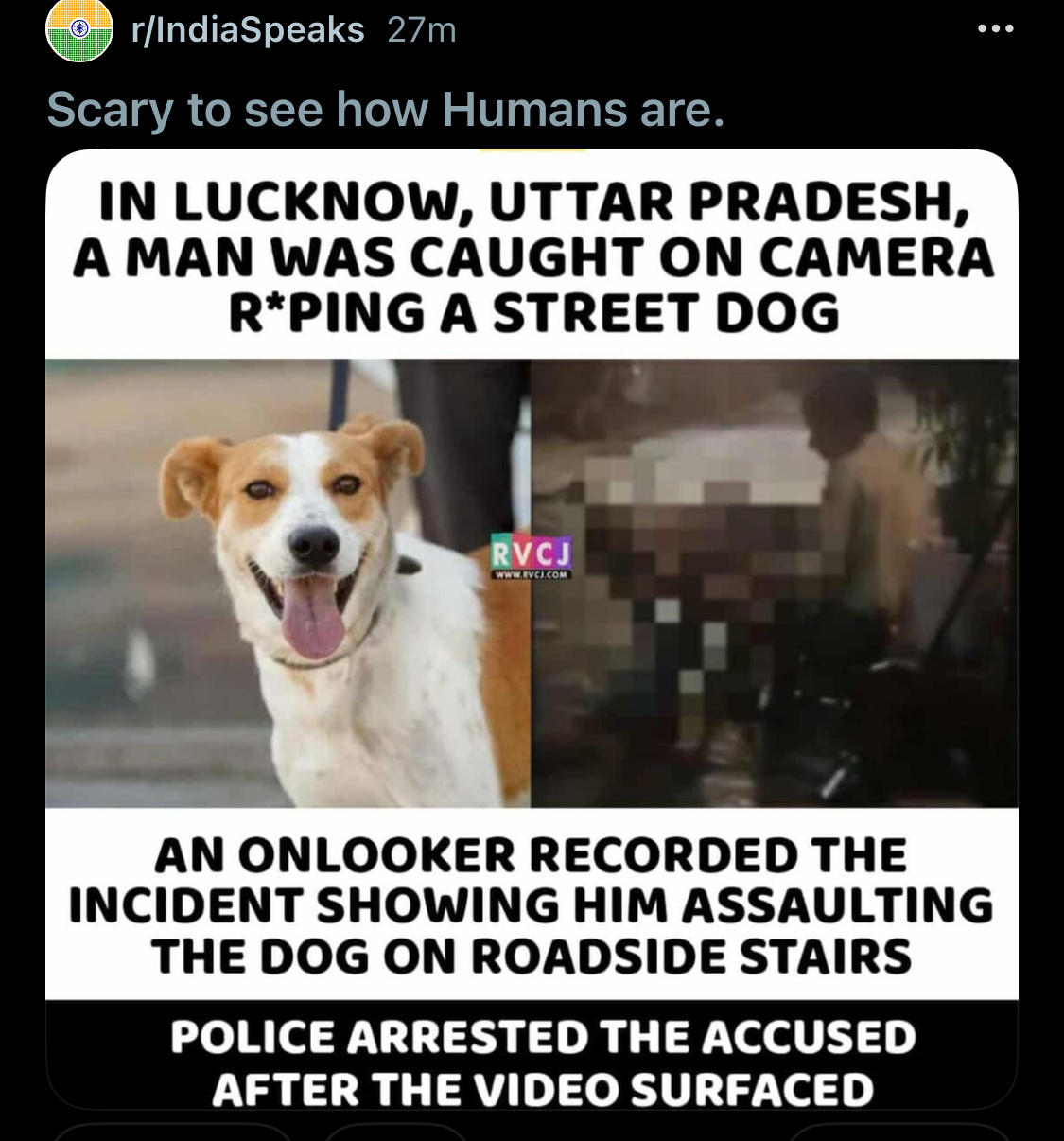
Task: Tap the share pill at bottom right
Action: click(900, 1132)
